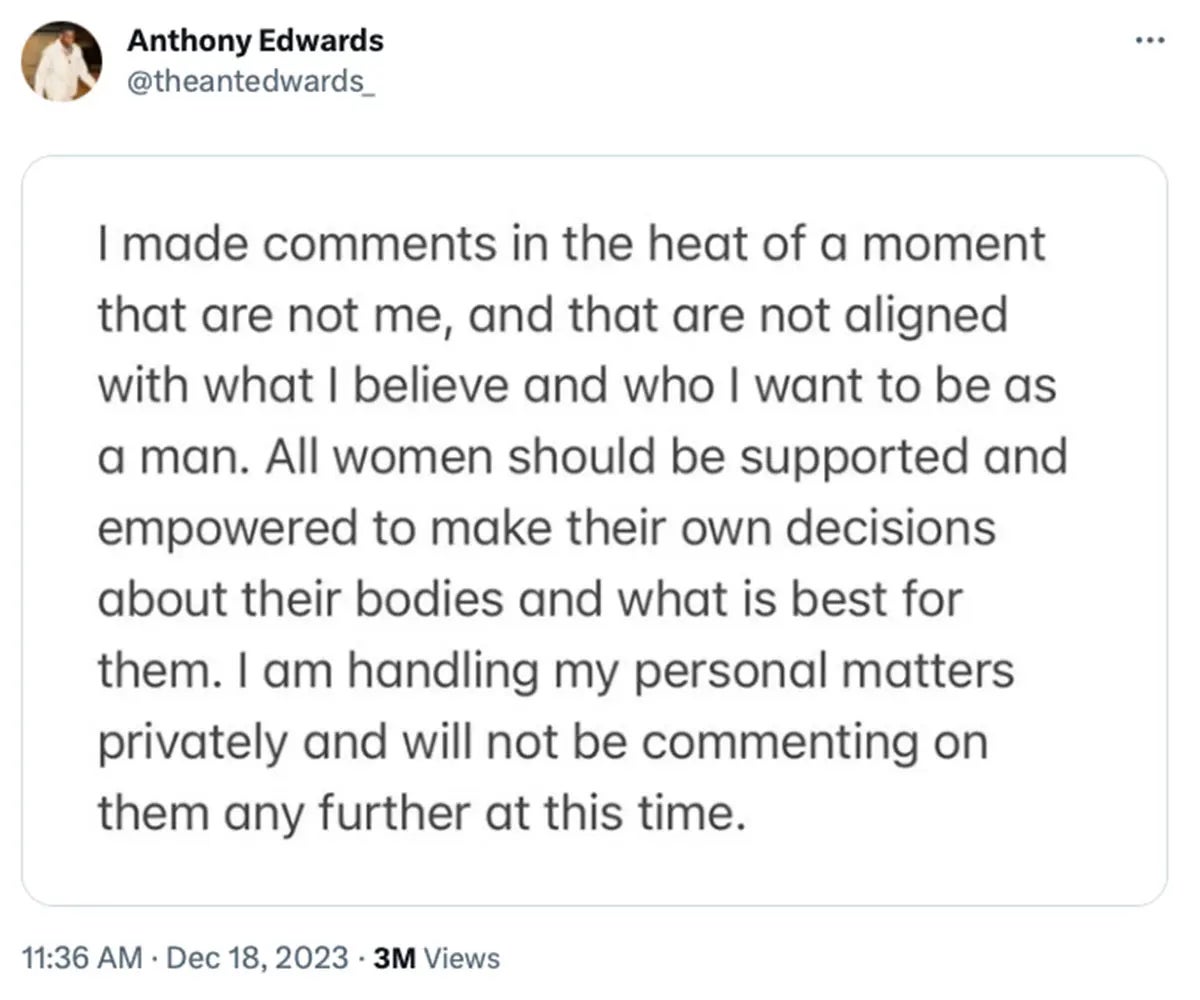This screenshot has height=1000, width=1200.
Task: Click the line starting "I made comments"
Action: pyautogui.click(x=571, y=245)
